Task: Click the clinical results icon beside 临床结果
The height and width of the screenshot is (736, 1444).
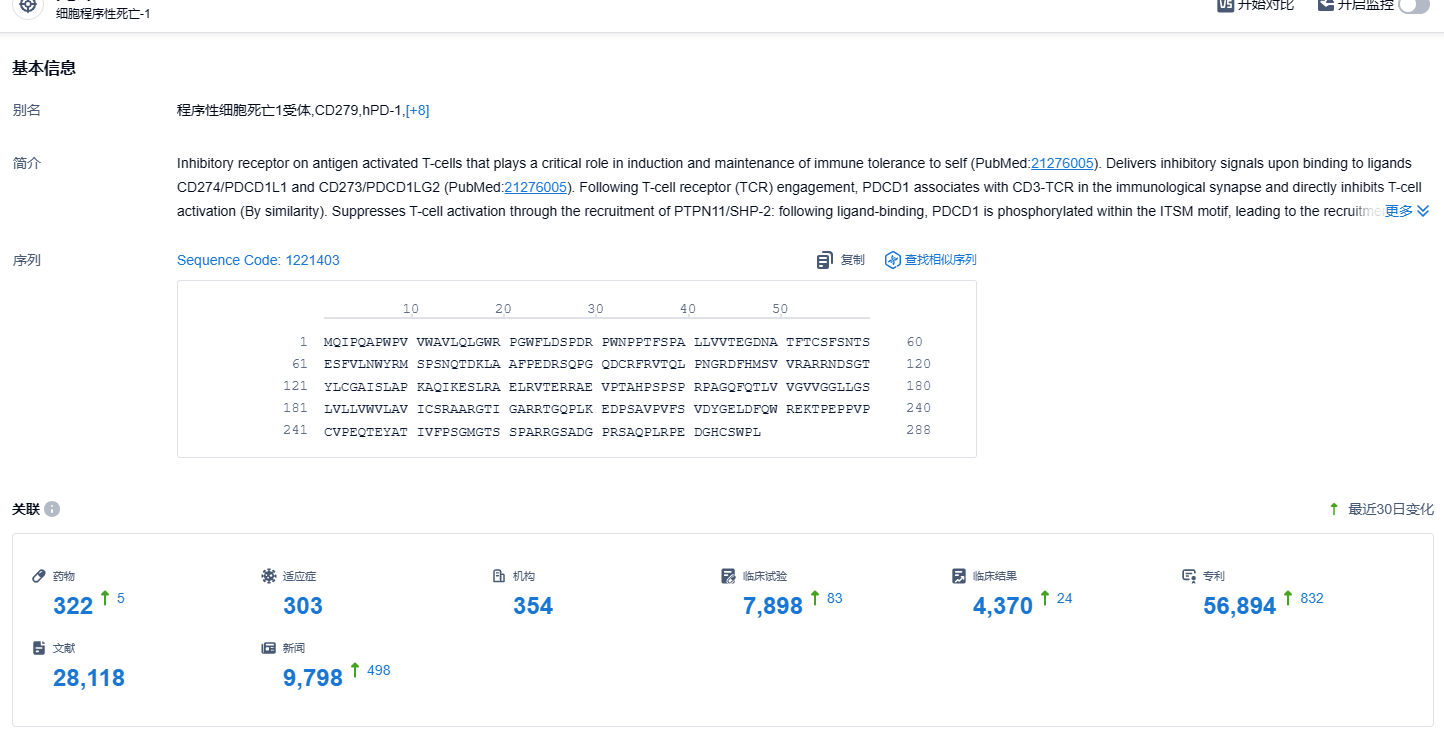Action: pos(959,576)
